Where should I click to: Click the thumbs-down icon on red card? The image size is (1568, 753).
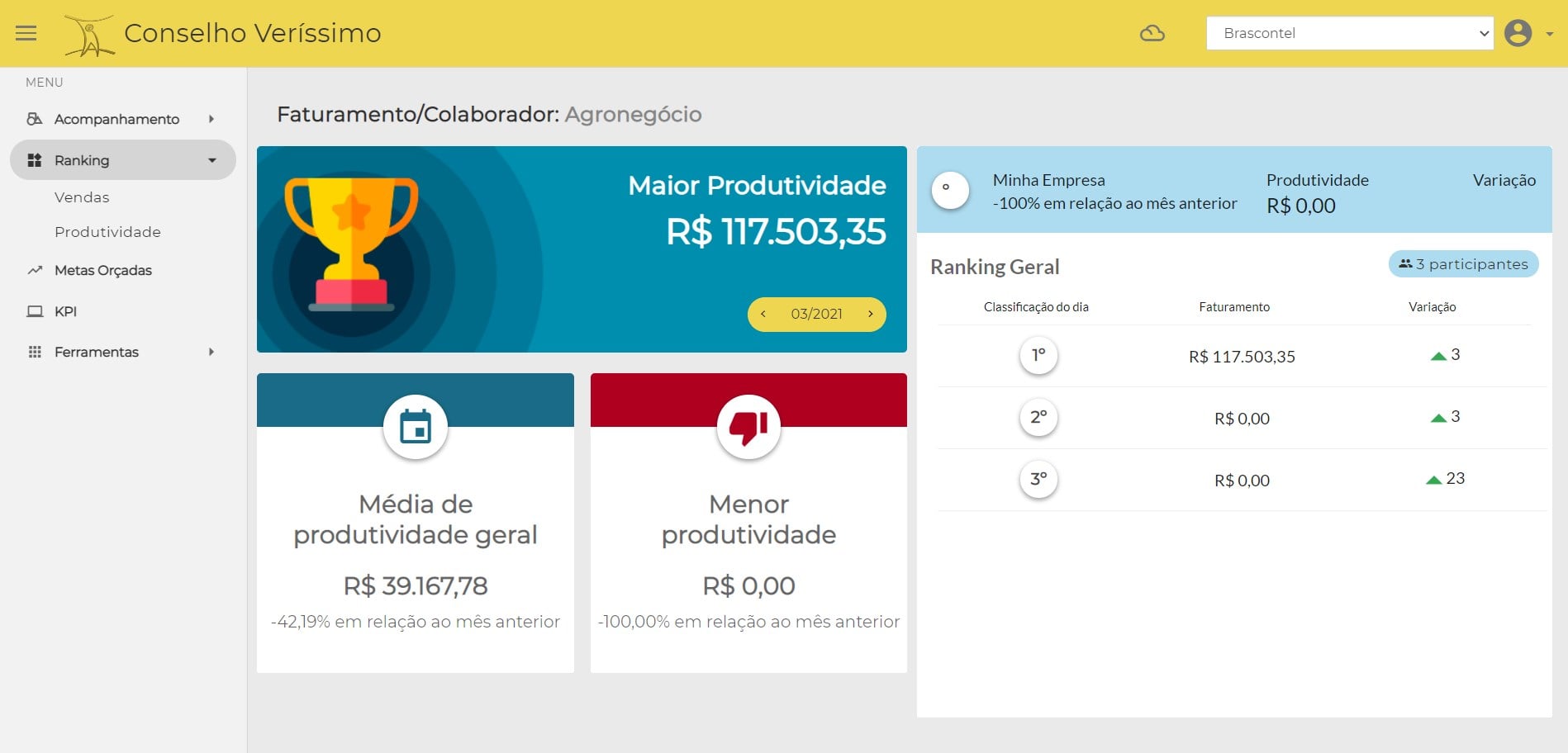coord(748,427)
